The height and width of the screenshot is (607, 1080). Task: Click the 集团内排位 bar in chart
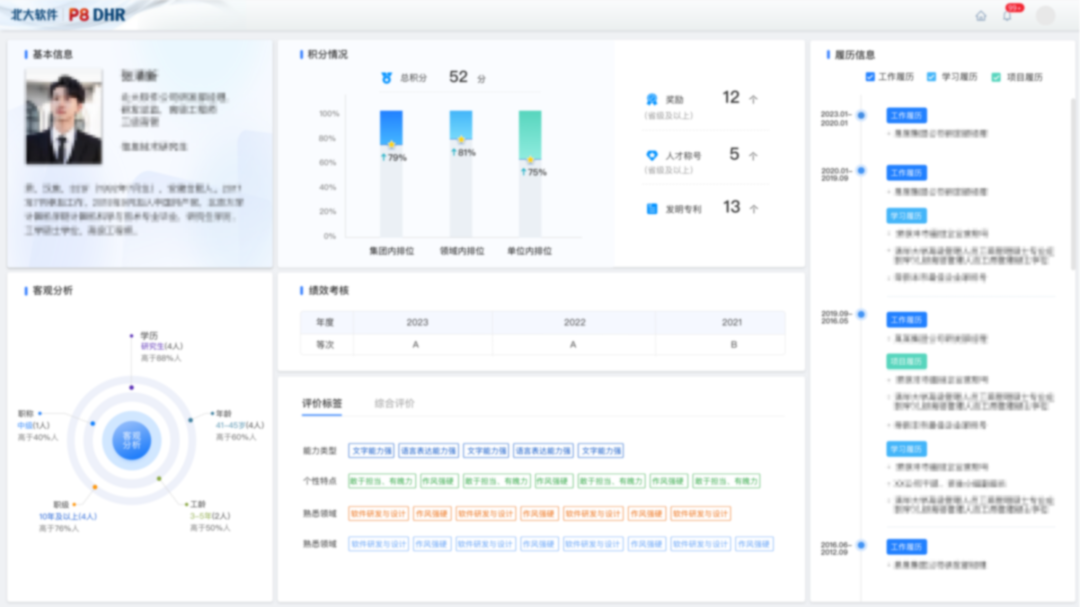[x=391, y=170]
